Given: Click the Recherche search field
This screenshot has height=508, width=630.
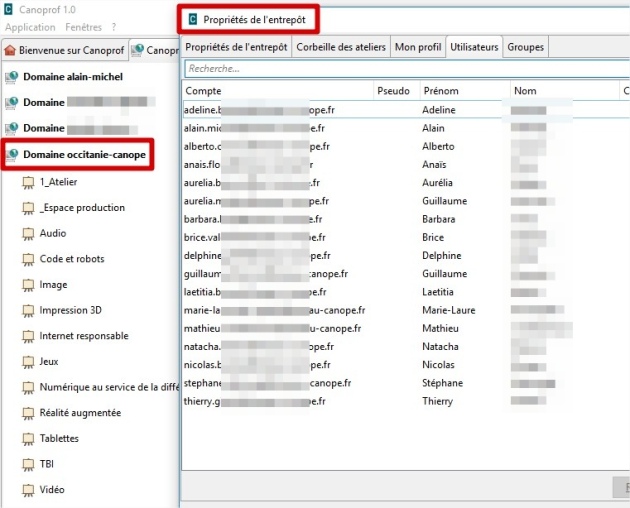Looking at the screenshot, I should [407, 69].
